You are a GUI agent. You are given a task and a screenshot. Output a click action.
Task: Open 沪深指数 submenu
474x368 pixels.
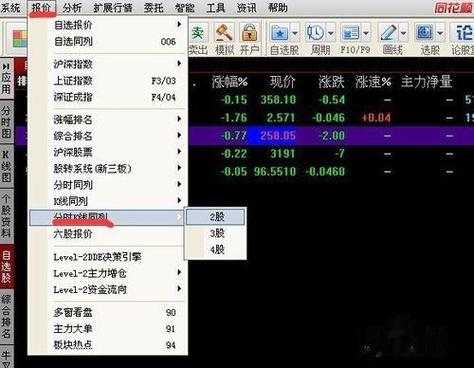pyautogui.click(x=107, y=64)
